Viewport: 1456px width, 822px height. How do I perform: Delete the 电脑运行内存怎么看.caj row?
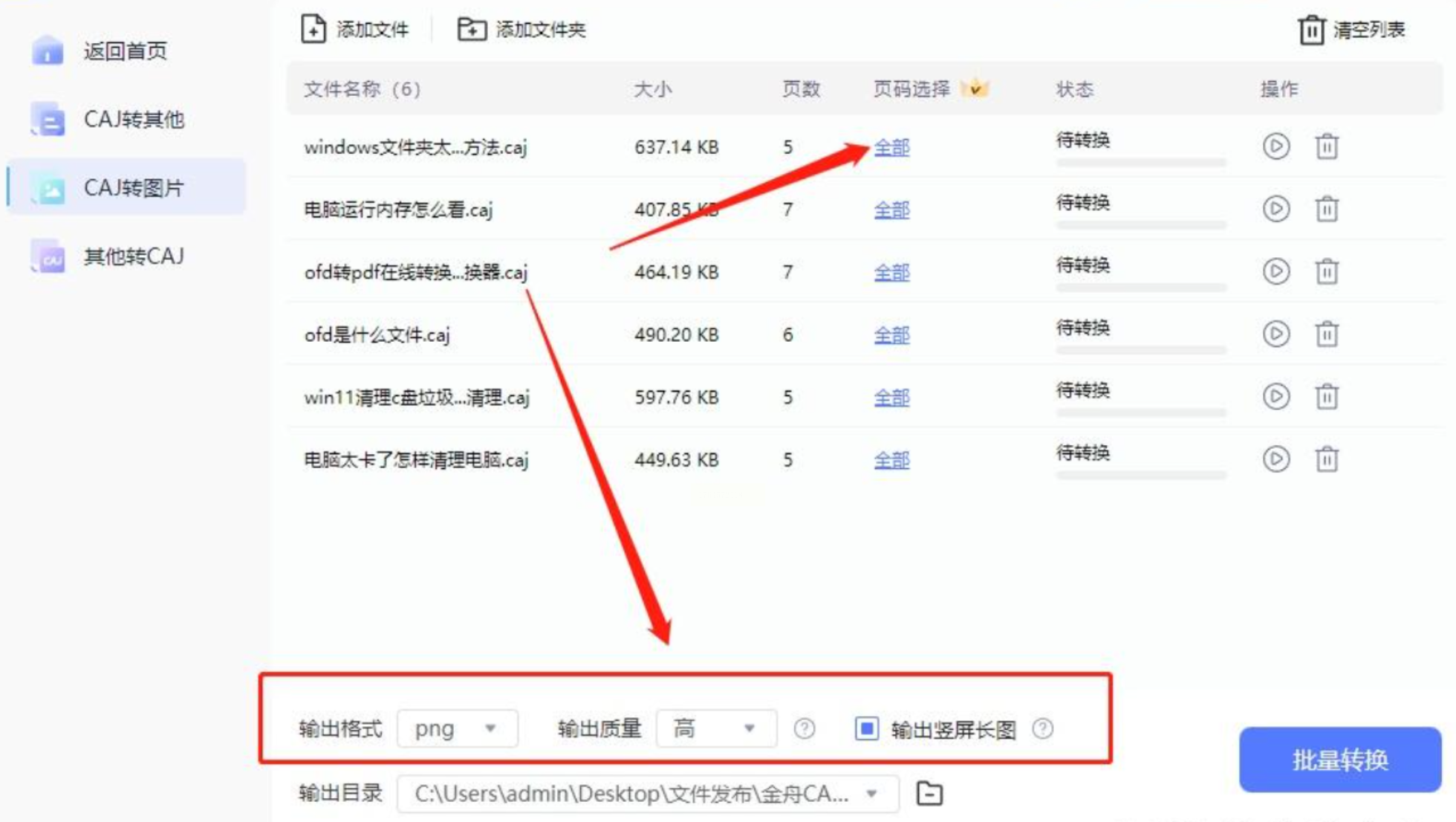click(x=1327, y=210)
